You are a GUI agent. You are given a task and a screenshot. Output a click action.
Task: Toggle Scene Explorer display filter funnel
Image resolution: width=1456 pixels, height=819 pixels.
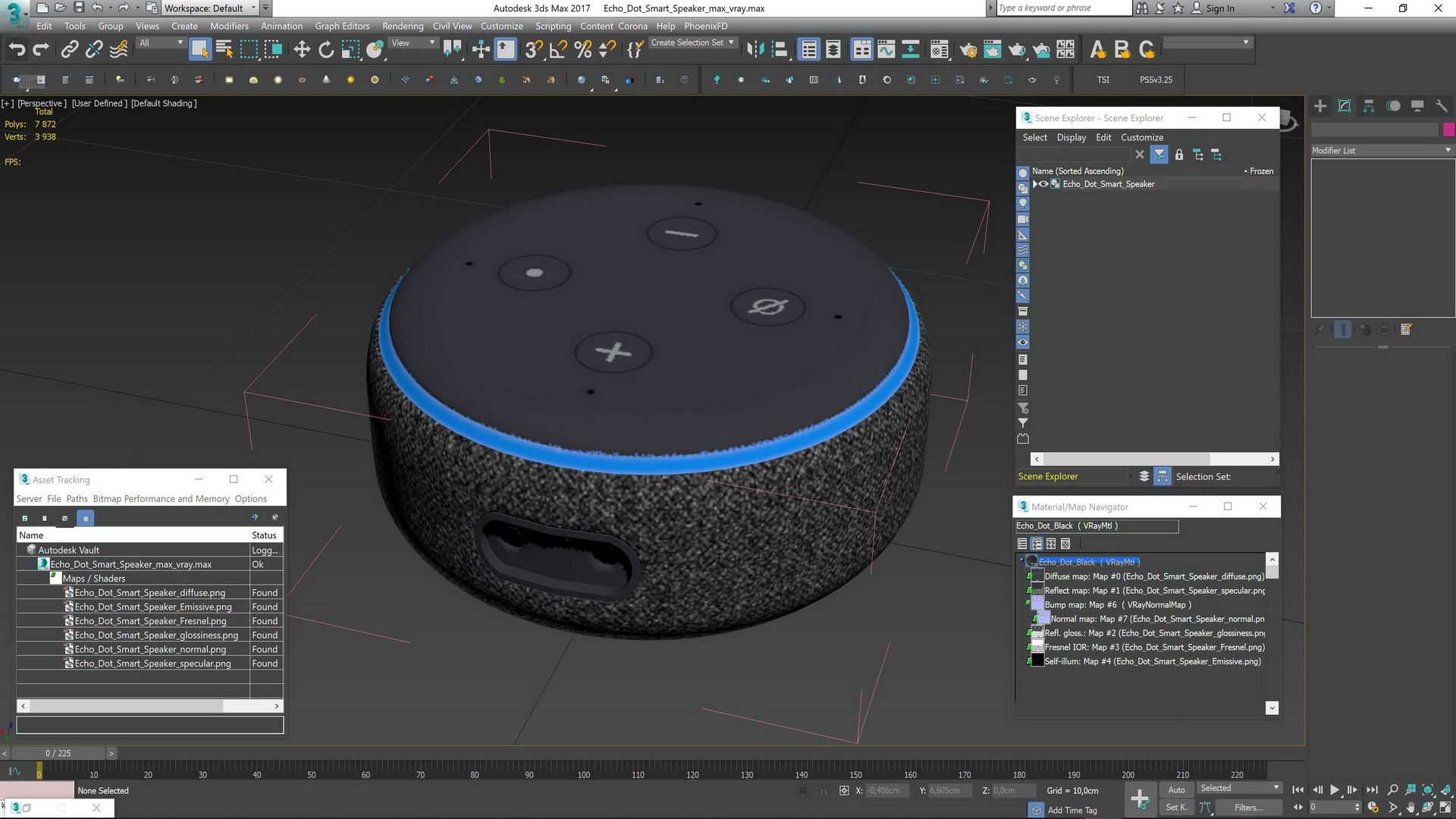(x=1159, y=155)
